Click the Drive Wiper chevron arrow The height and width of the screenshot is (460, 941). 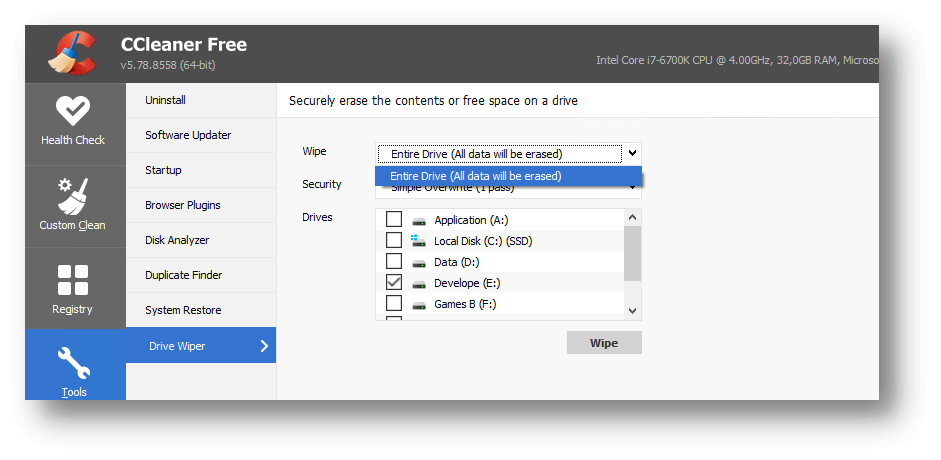tap(263, 345)
